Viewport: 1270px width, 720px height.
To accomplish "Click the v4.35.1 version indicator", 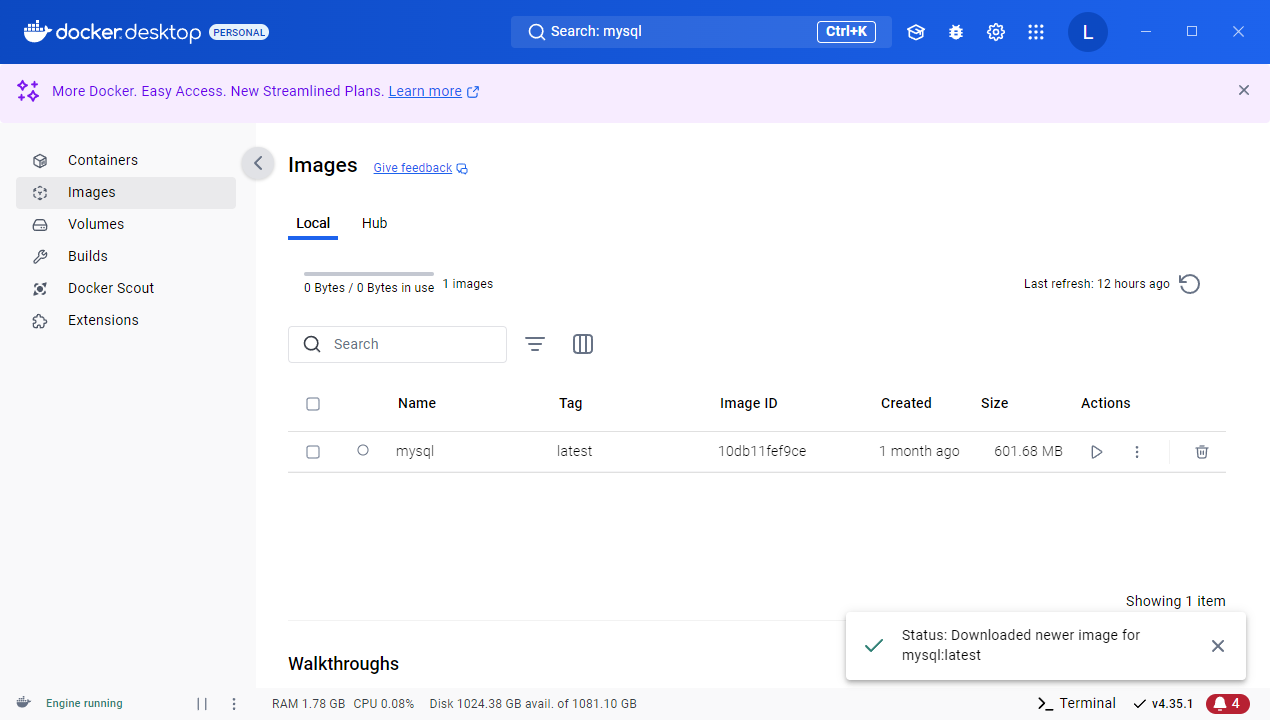I will 1163,704.
